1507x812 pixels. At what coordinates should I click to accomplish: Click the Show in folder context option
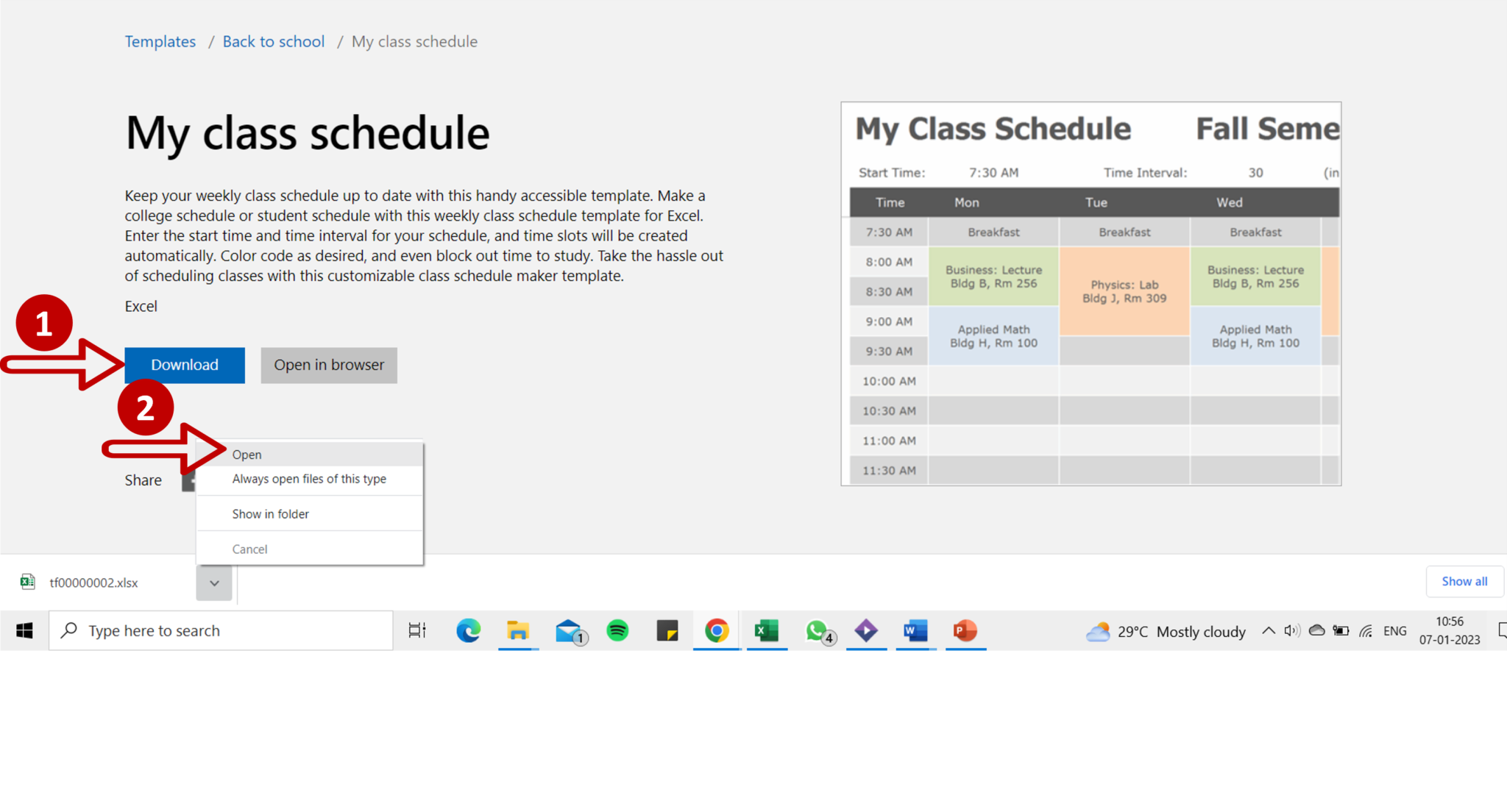(271, 514)
